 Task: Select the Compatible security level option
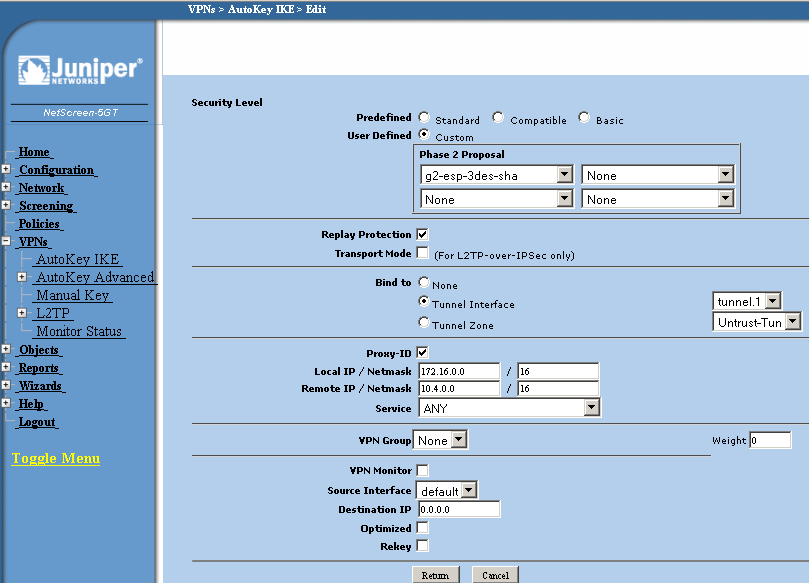(498, 118)
